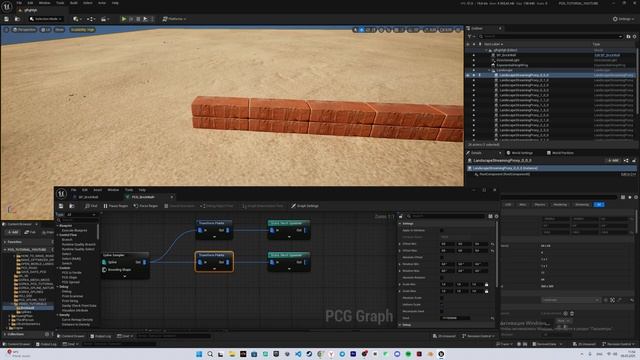Select ExponentialHeightFog in Outliner
Image resolution: width=640 pixels, height=360 pixels.
[x=512, y=65]
